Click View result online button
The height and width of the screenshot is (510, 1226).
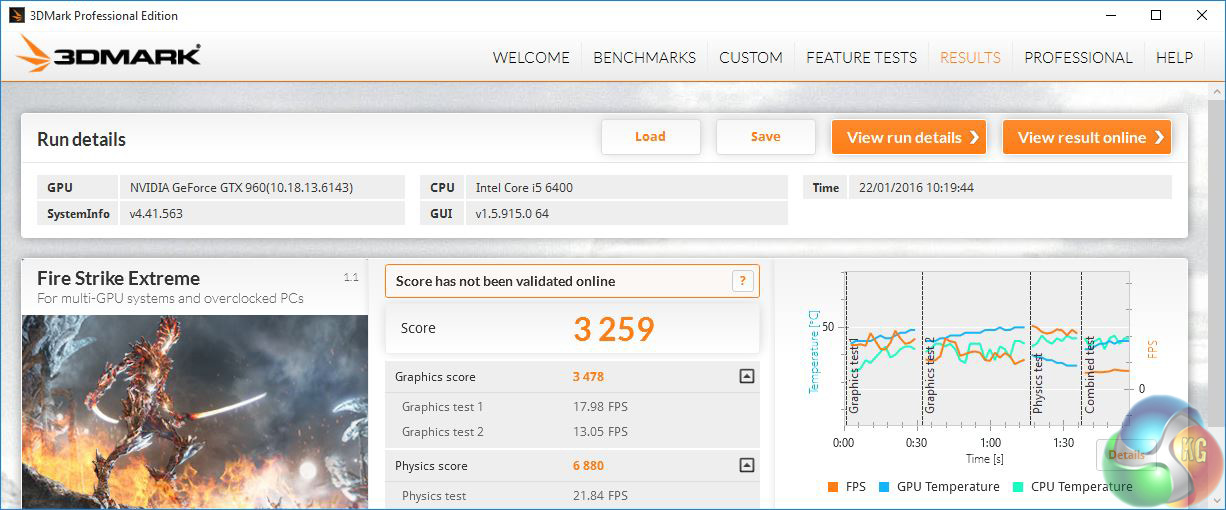coord(1087,138)
